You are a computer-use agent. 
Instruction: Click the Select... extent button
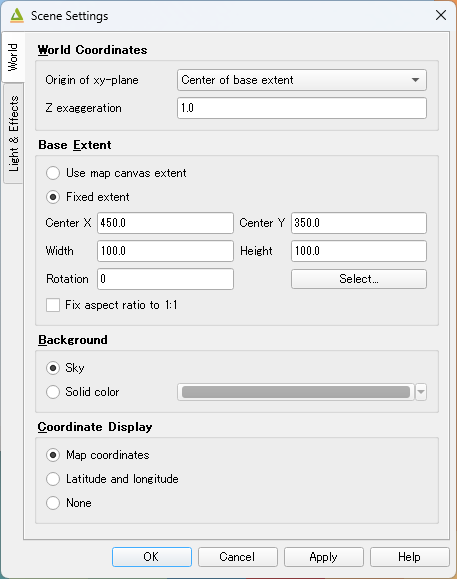click(x=359, y=279)
